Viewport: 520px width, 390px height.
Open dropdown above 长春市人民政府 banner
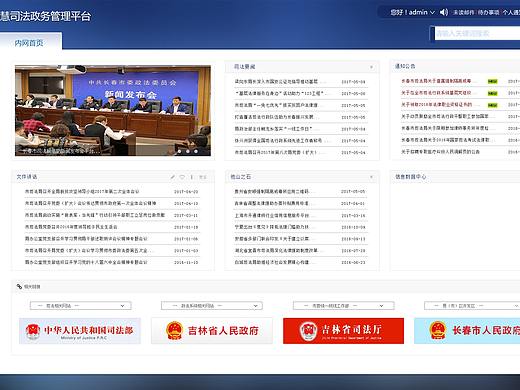(x=472, y=306)
